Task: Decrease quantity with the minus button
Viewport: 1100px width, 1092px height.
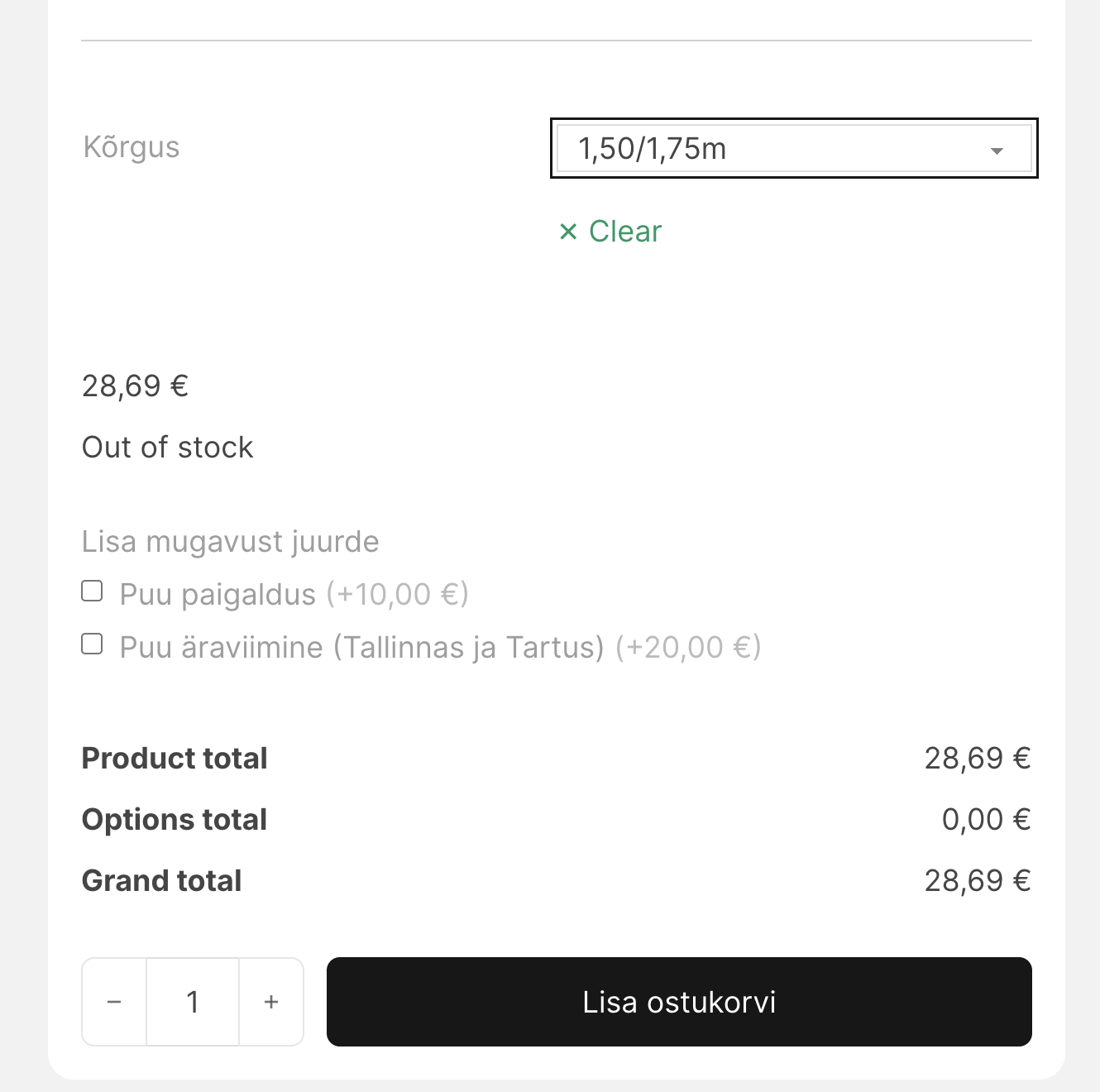Action: click(114, 1002)
